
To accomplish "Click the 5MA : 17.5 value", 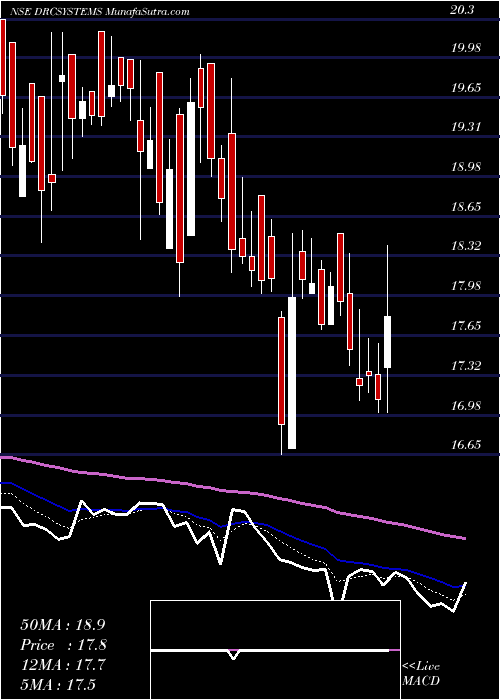I will (x=59, y=684).
